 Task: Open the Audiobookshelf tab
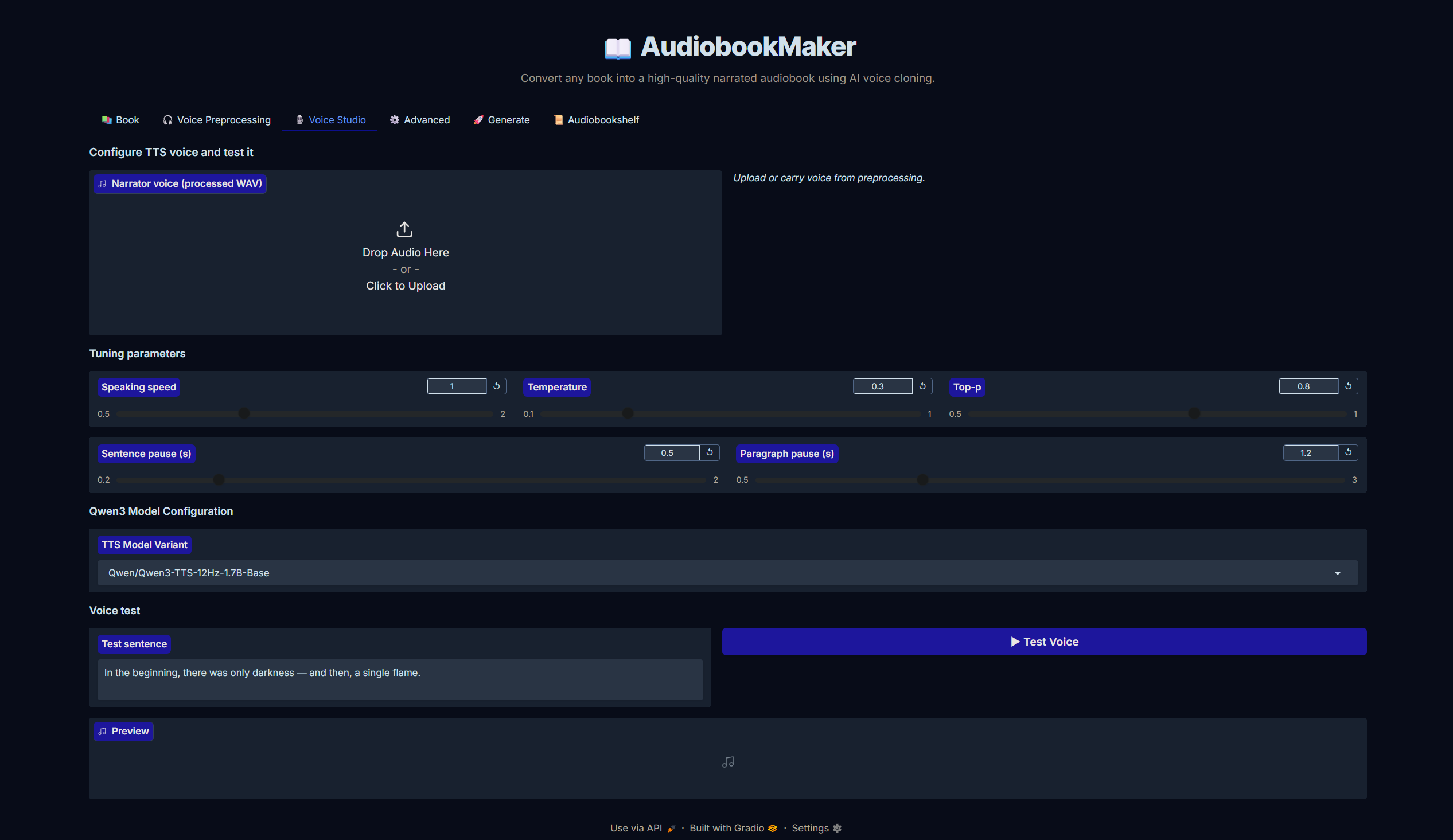(597, 120)
